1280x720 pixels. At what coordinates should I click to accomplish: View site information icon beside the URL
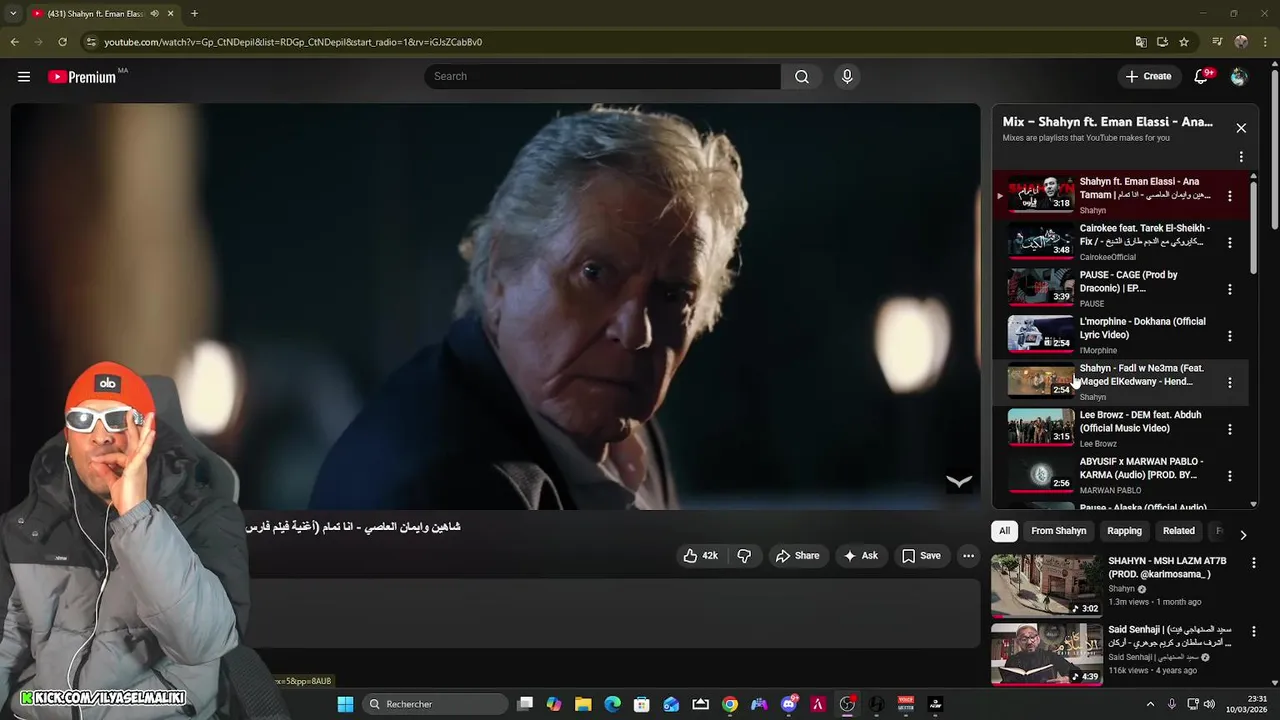(91, 42)
